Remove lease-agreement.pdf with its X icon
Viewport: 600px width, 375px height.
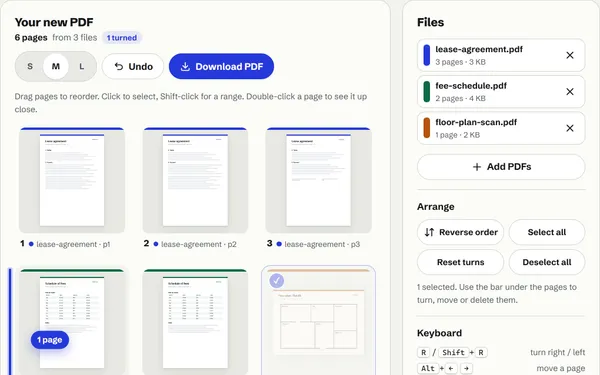point(569,55)
